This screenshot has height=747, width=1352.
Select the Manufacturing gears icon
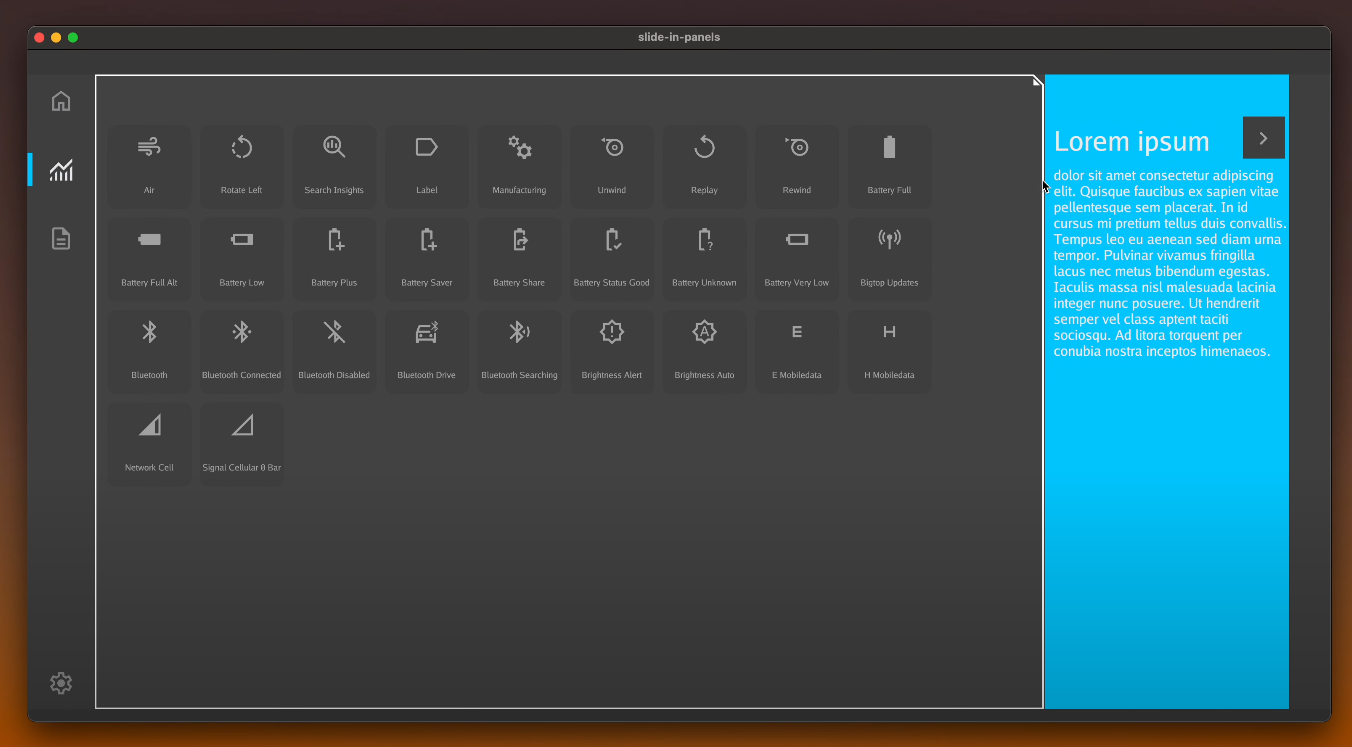pos(519,147)
